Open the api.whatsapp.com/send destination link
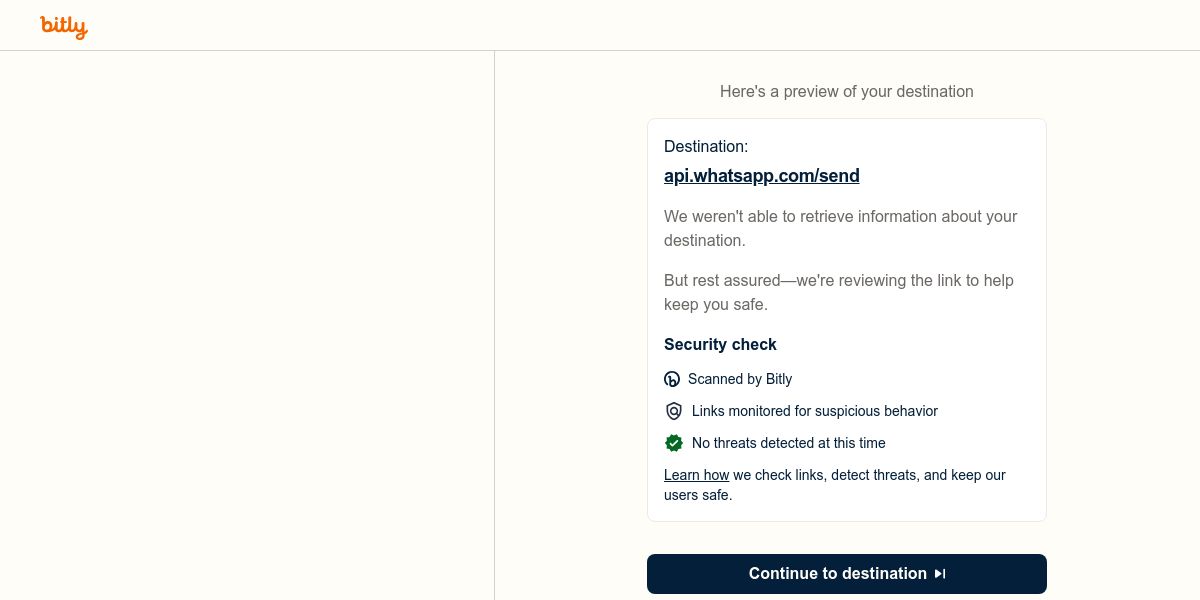 tap(762, 176)
